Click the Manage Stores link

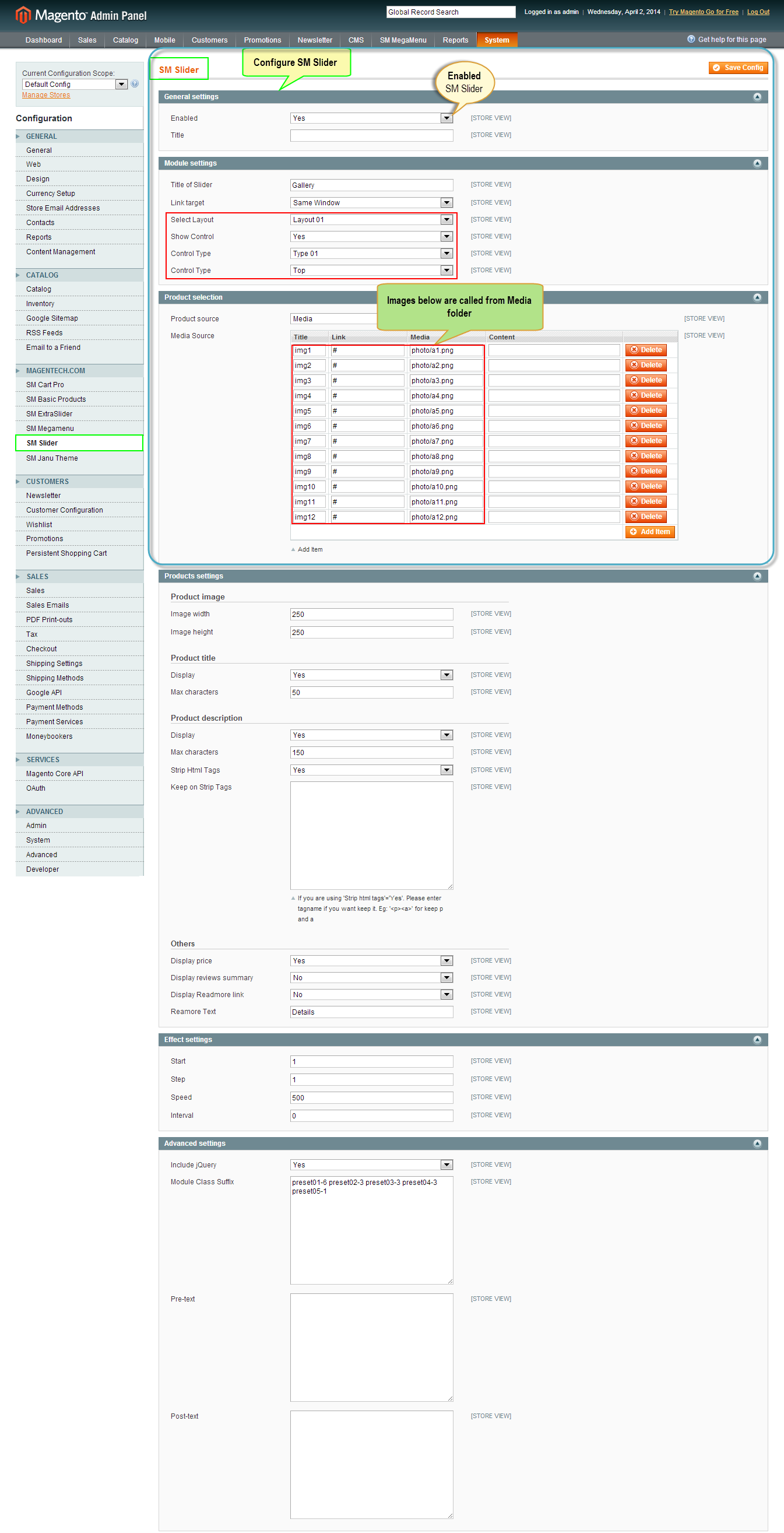click(x=47, y=95)
